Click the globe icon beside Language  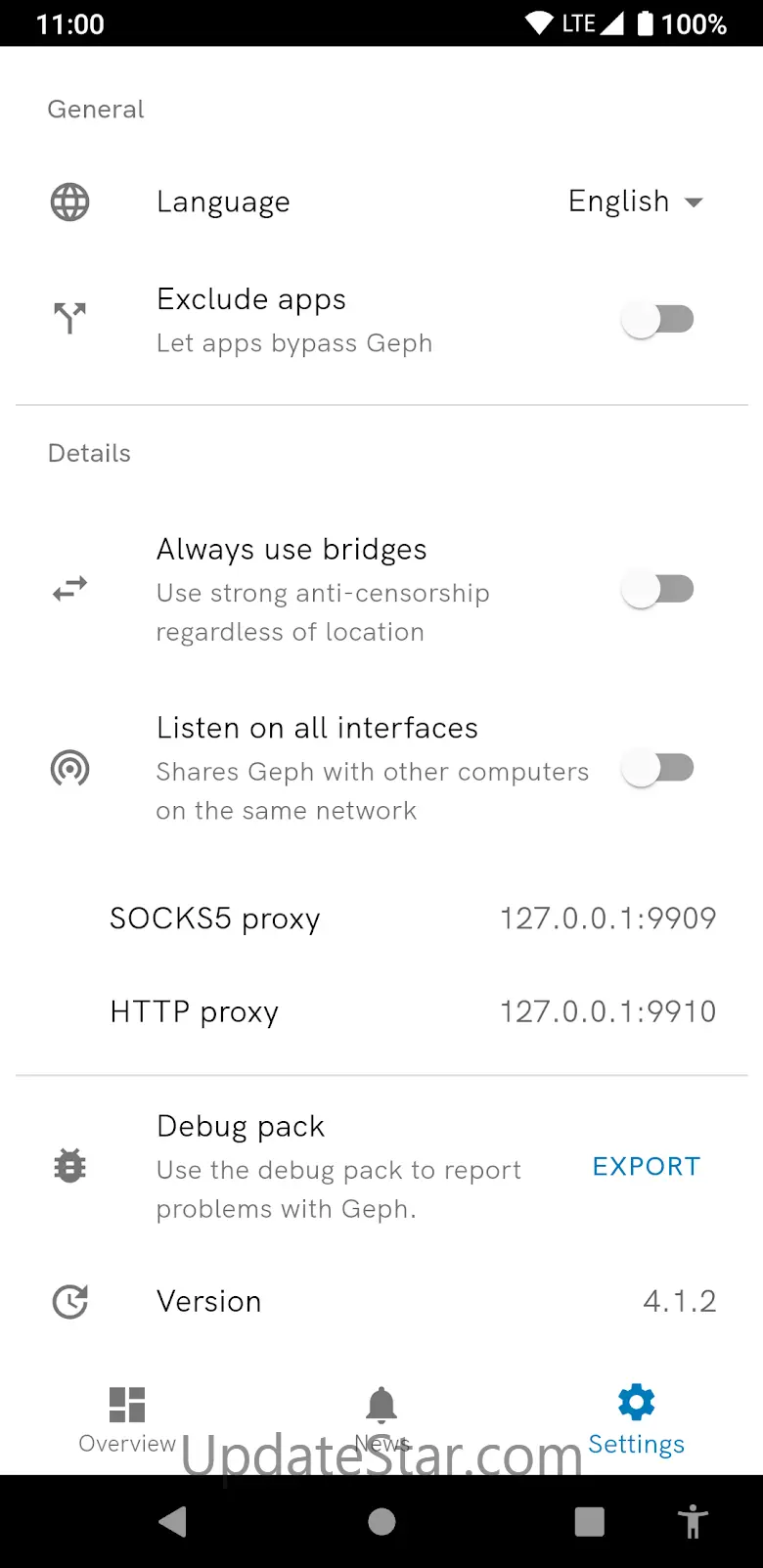(70, 202)
